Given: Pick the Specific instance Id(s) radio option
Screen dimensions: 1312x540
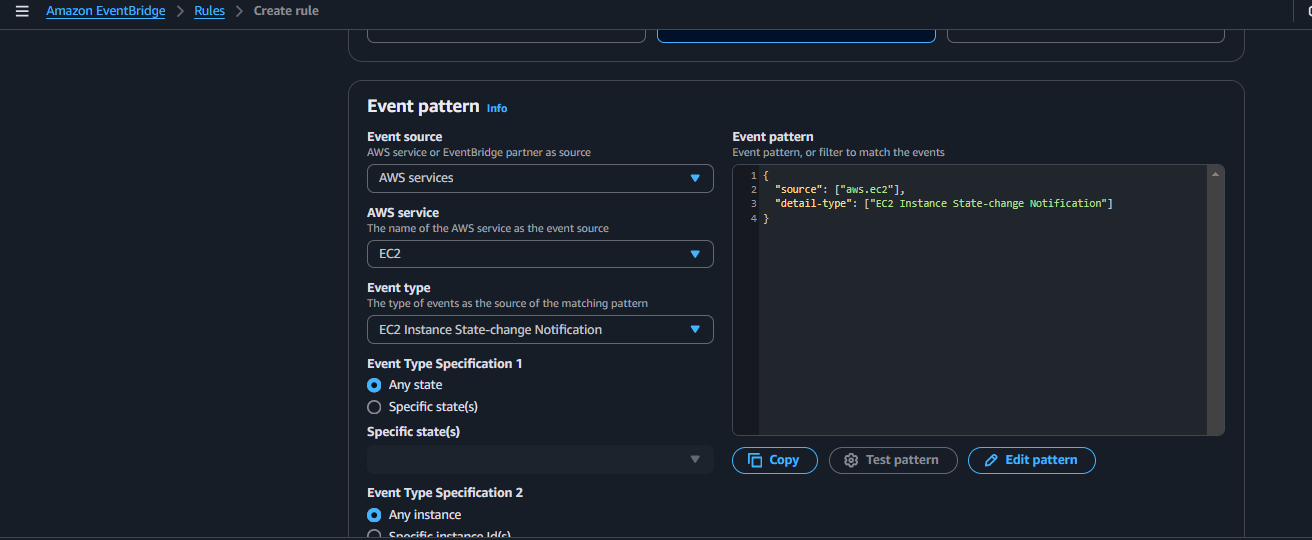Looking at the screenshot, I should [374, 535].
